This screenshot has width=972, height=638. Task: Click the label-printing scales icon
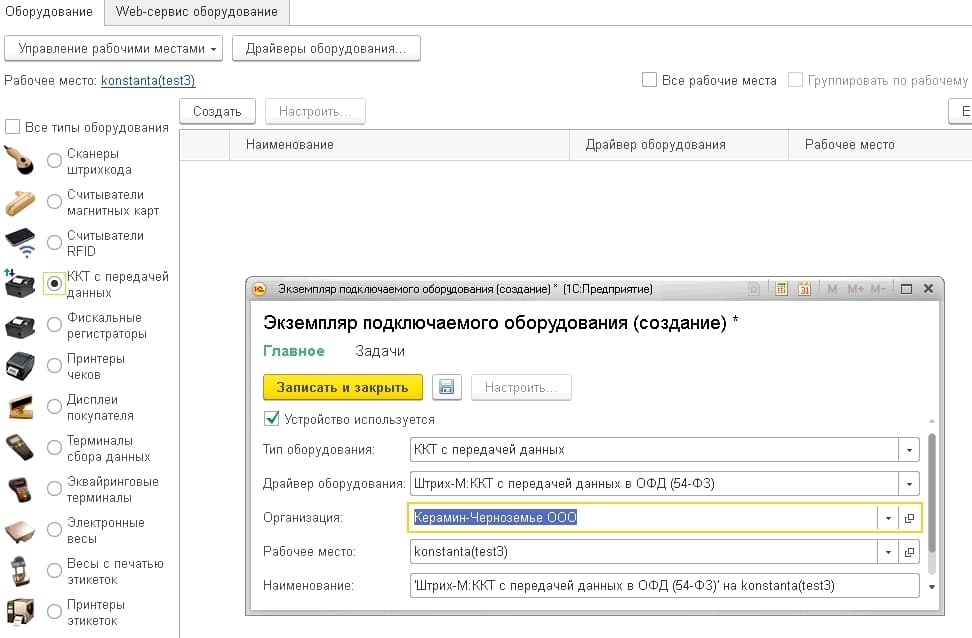click(20, 571)
